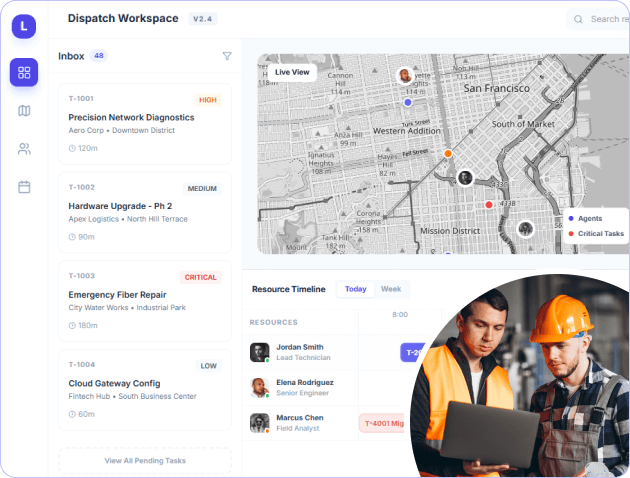This screenshot has width=630, height=478.
Task: Click the blue agent dot on map
Action: (x=408, y=102)
